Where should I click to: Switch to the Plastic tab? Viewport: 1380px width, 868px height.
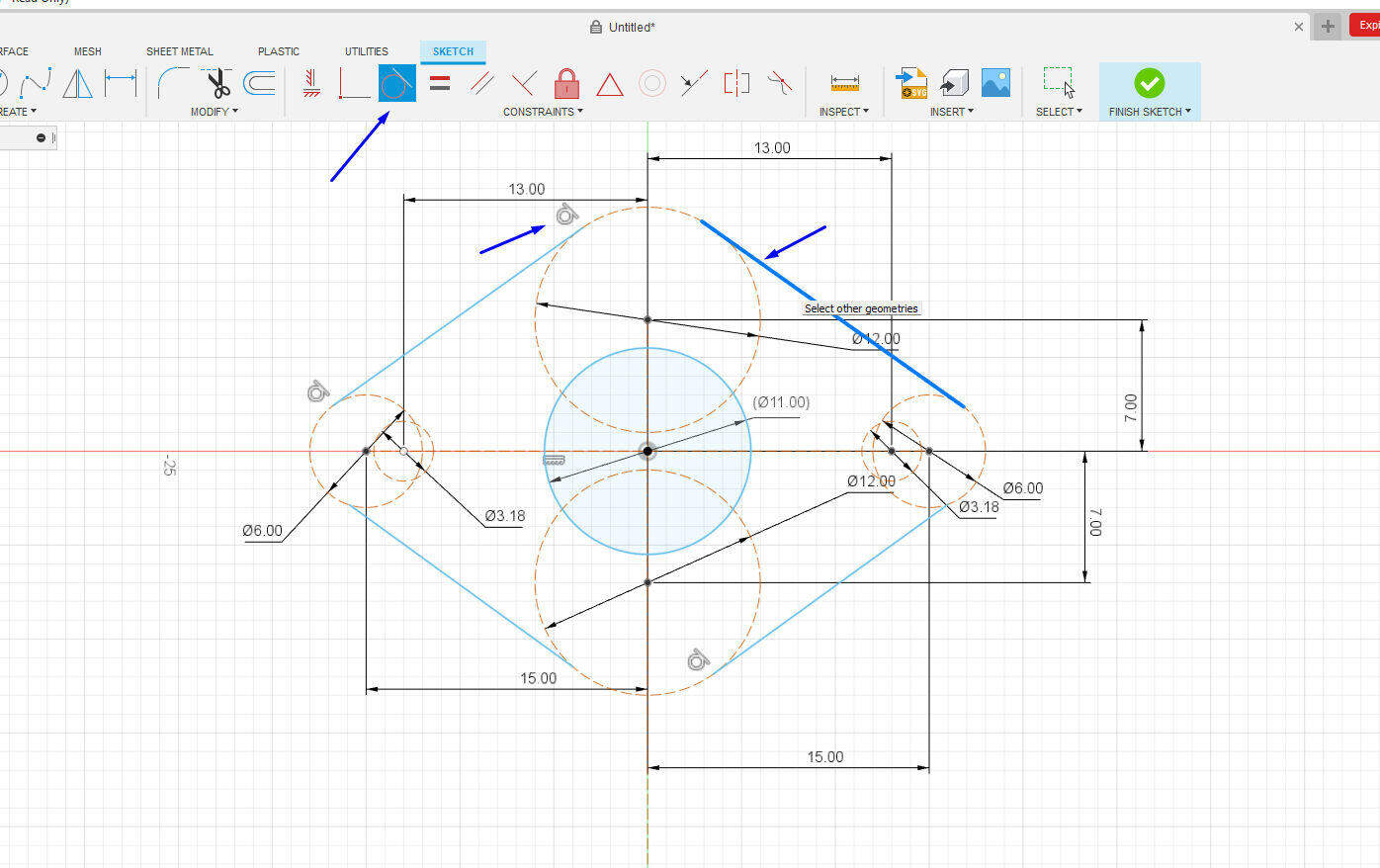(279, 51)
